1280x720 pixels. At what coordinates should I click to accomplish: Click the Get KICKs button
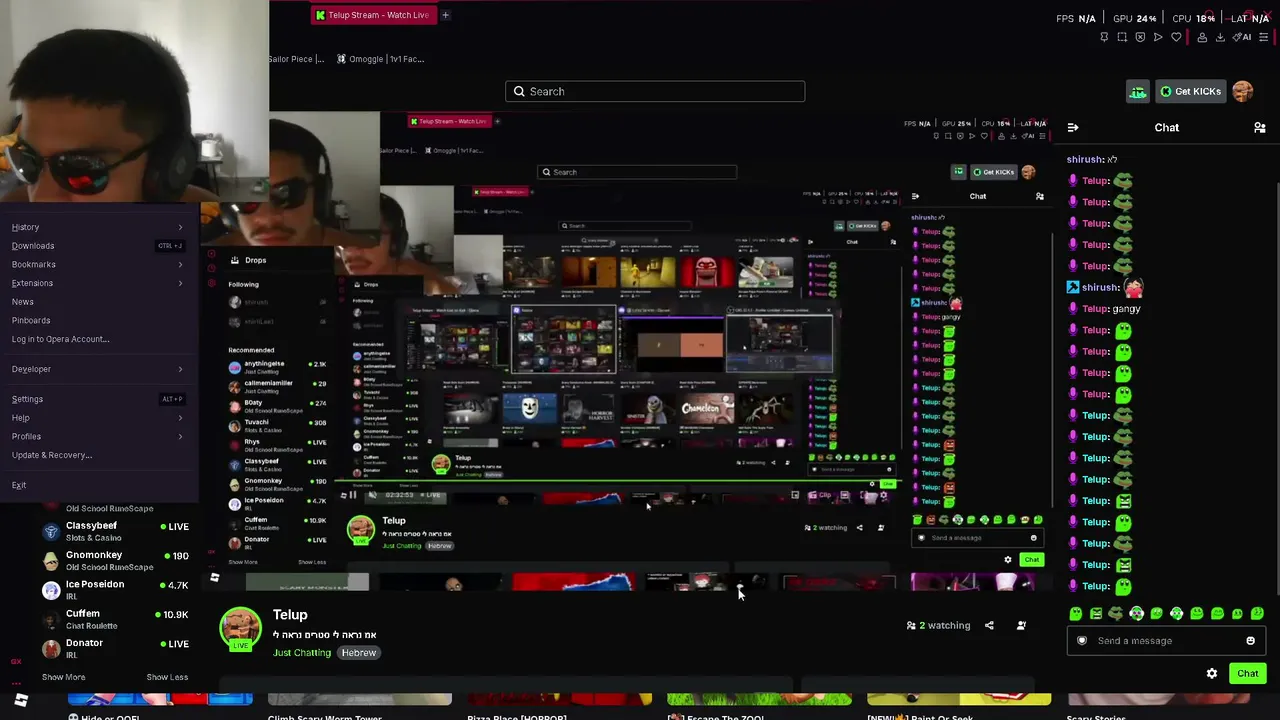pyautogui.click(x=1190, y=92)
